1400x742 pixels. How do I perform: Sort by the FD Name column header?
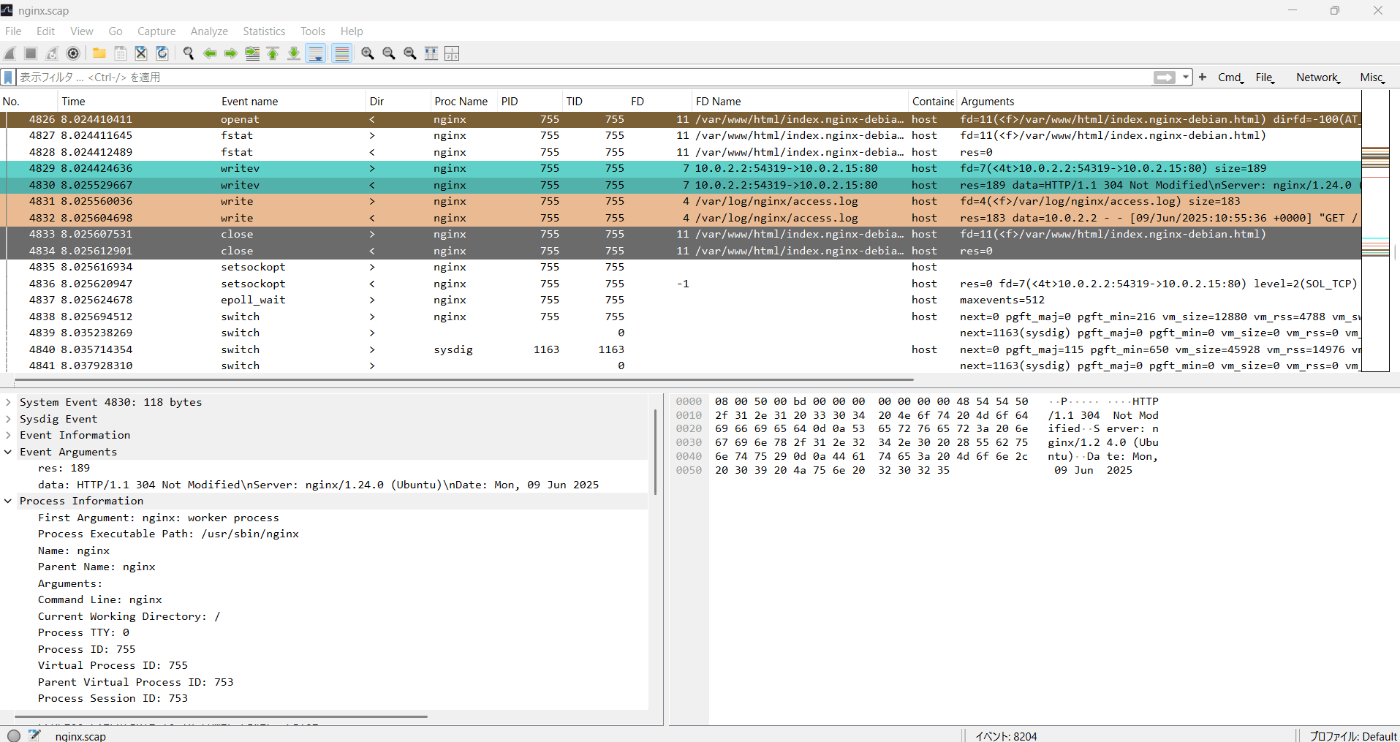point(800,101)
